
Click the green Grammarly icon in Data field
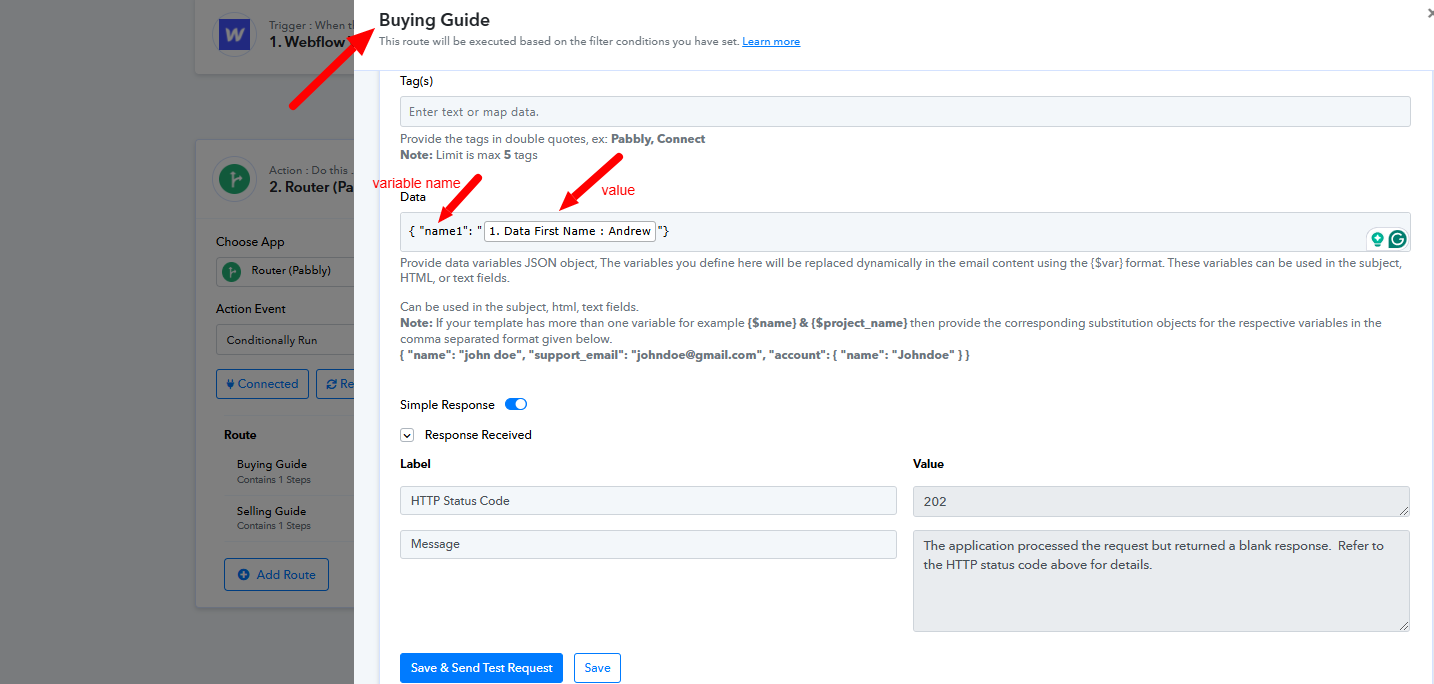pos(1397,239)
